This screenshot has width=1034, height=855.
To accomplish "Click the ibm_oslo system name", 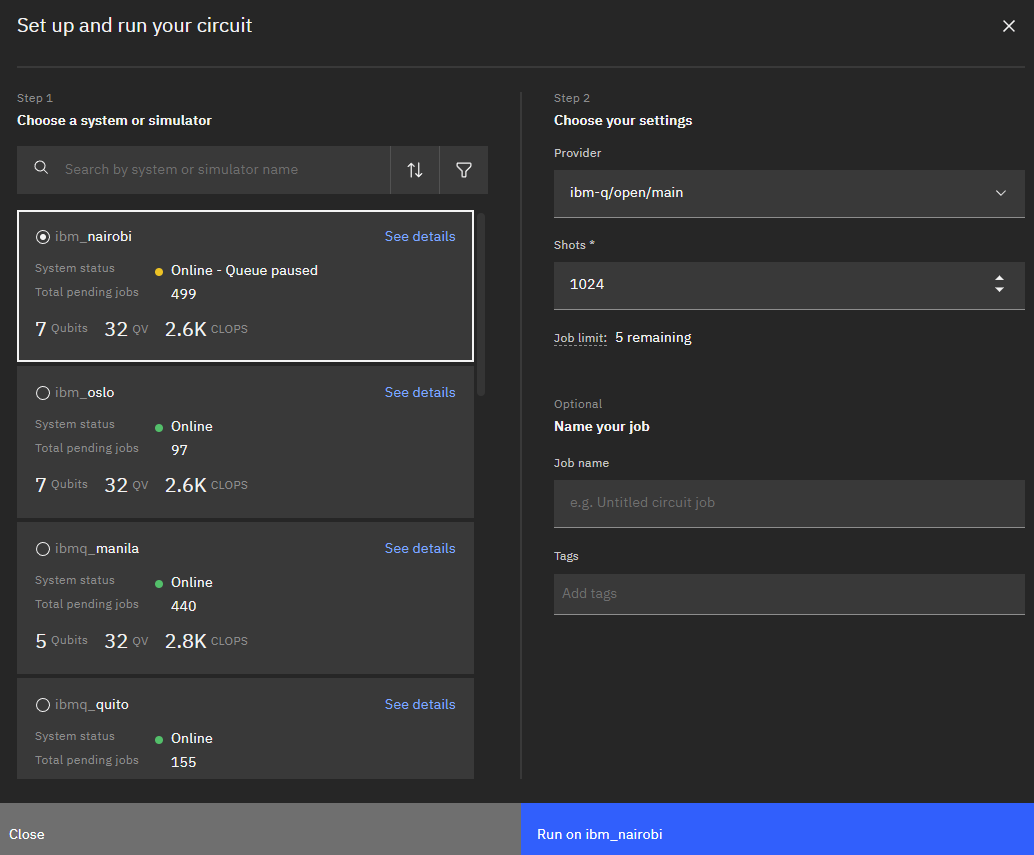I will pyautogui.click(x=84, y=393).
